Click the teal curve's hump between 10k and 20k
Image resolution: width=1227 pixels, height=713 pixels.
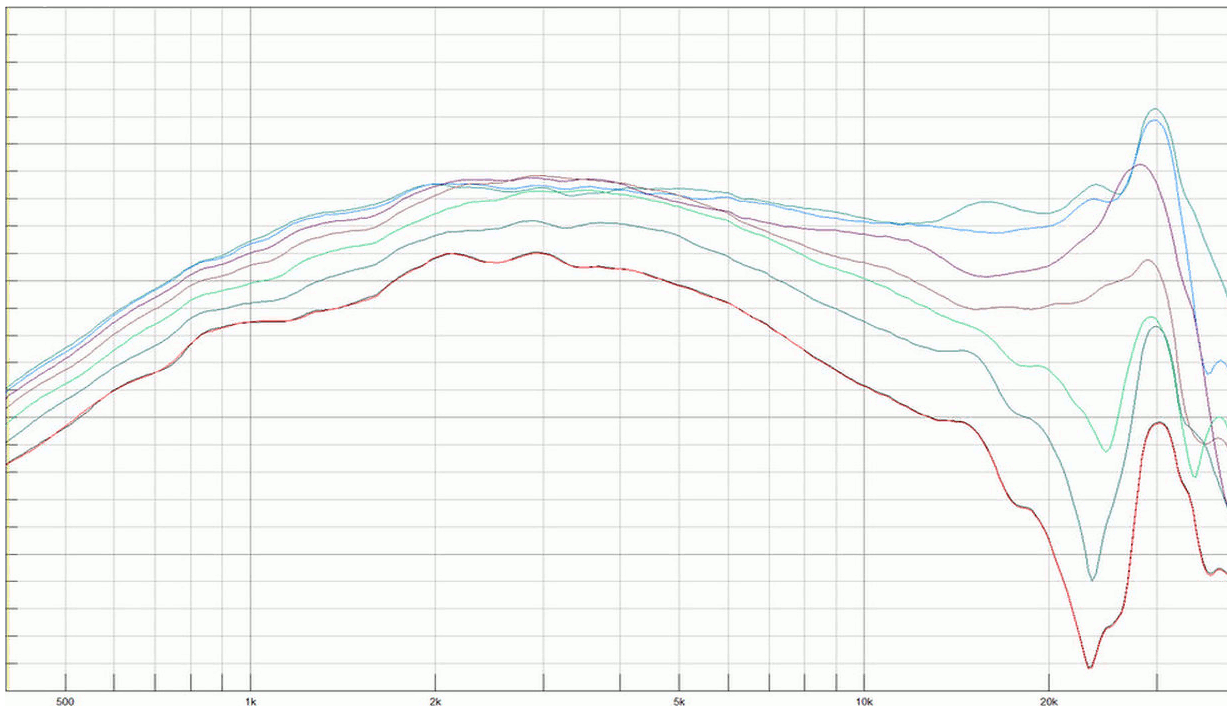click(x=988, y=201)
